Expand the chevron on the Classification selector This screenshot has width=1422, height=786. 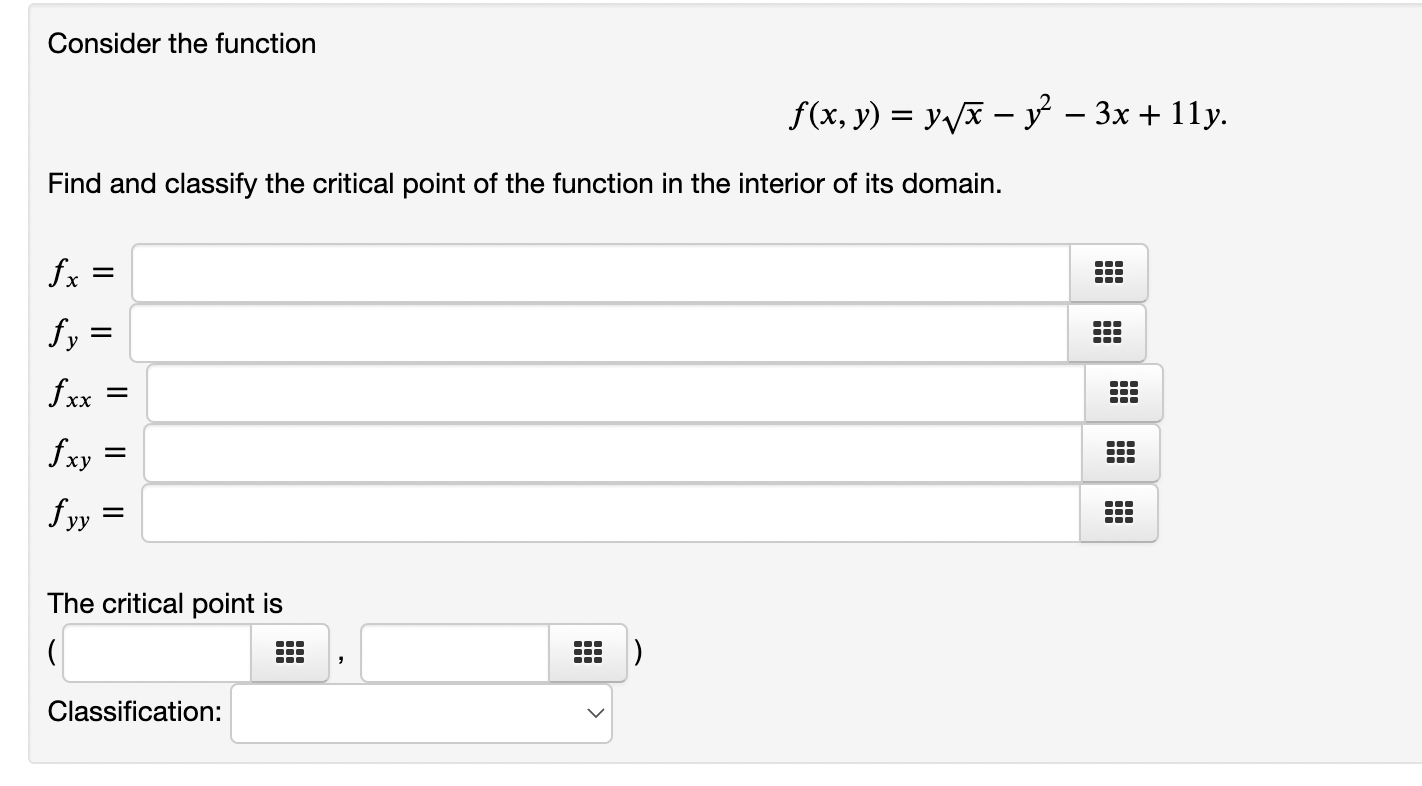point(595,713)
